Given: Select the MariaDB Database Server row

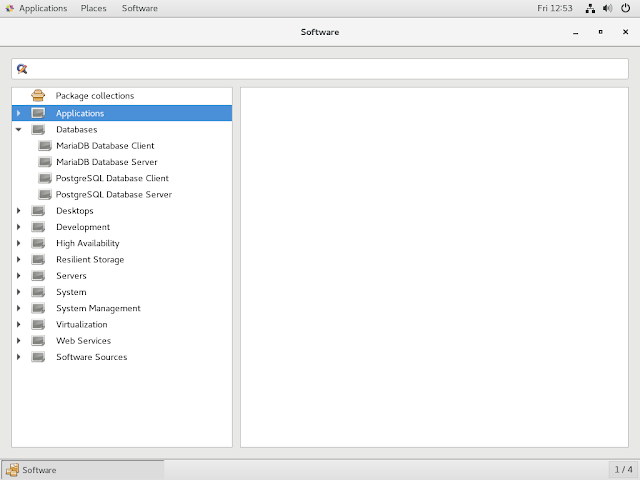Looking at the screenshot, I should click(122, 162).
